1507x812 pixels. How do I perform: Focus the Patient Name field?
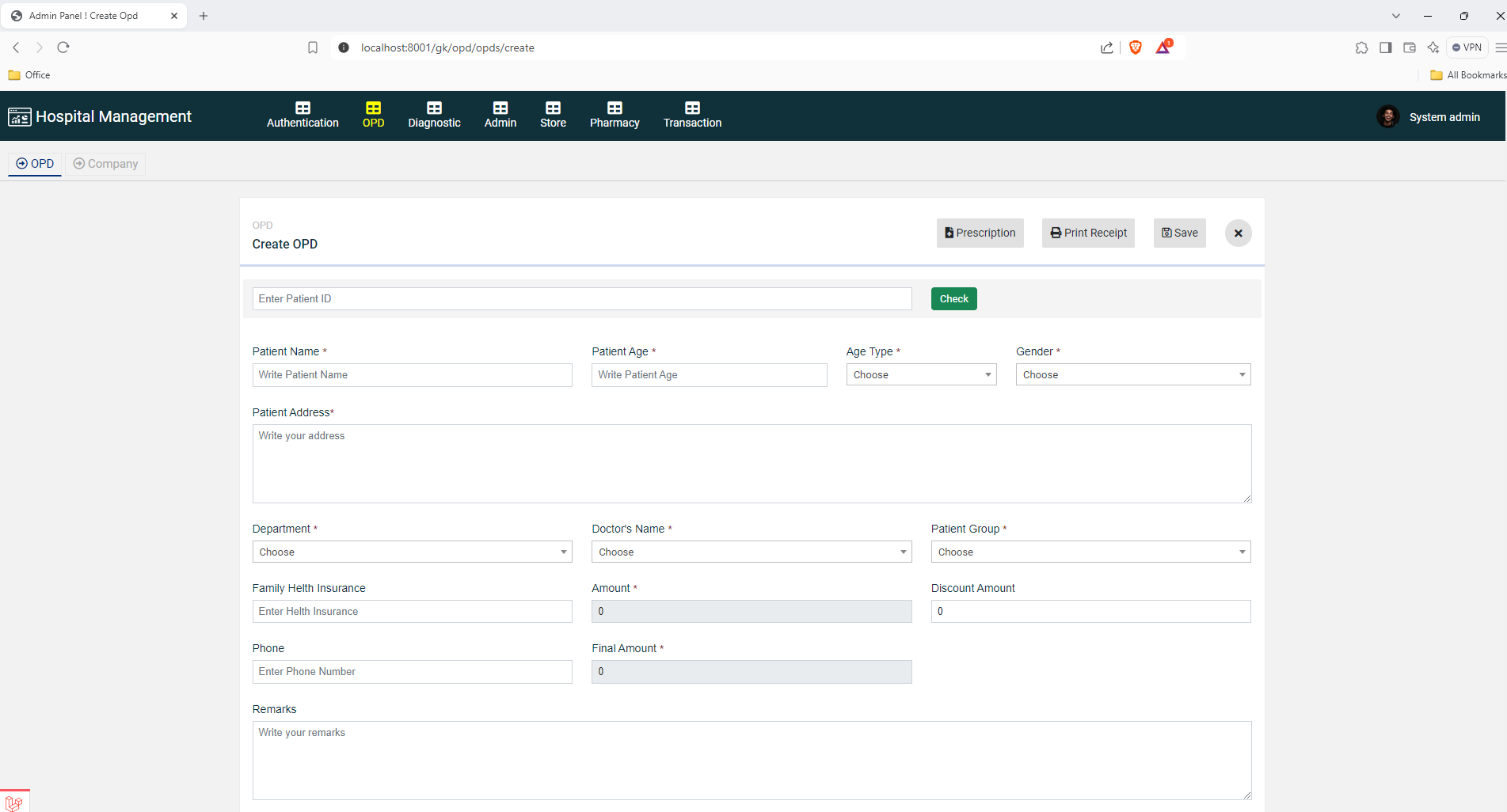(x=412, y=375)
